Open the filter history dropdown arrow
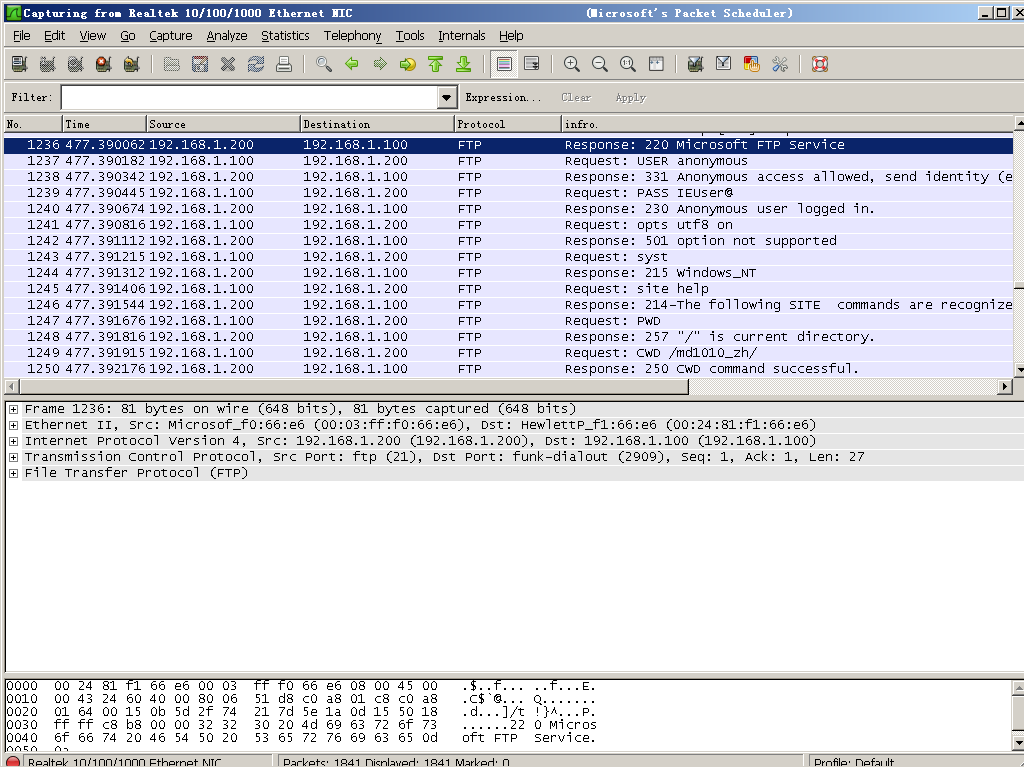Image resolution: width=1024 pixels, height=768 pixels. [446, 98]
